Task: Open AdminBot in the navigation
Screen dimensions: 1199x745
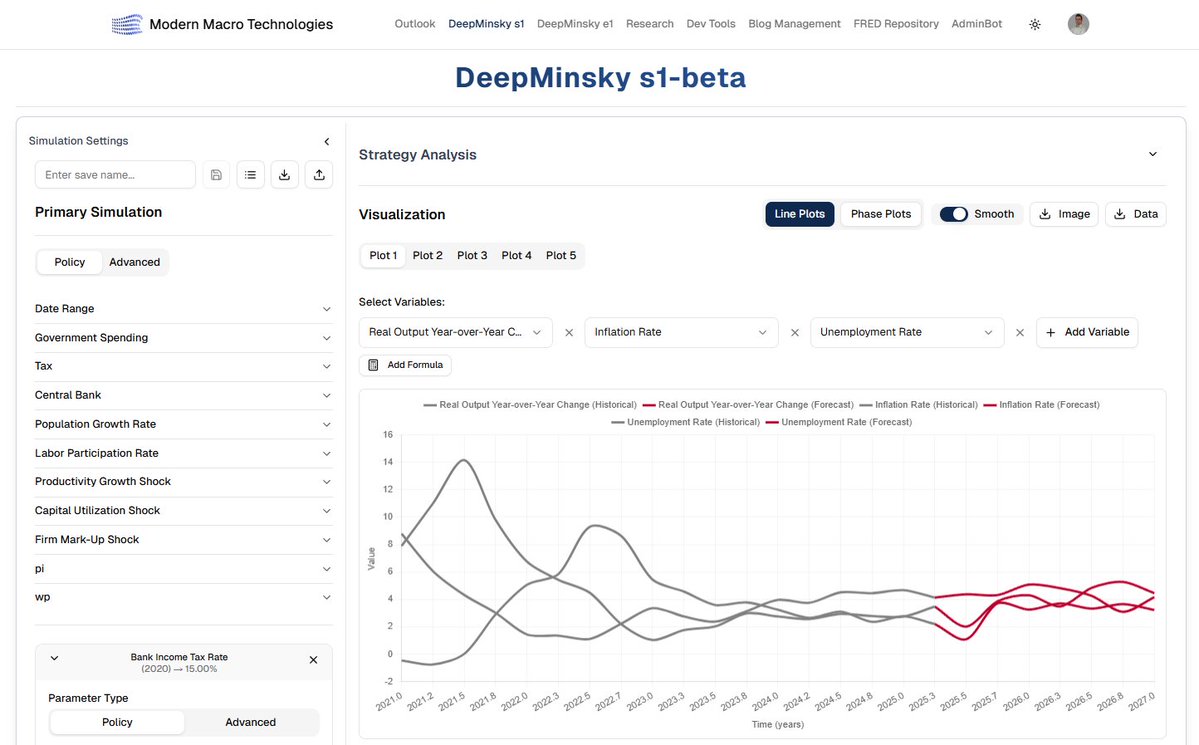Action: 976,24
